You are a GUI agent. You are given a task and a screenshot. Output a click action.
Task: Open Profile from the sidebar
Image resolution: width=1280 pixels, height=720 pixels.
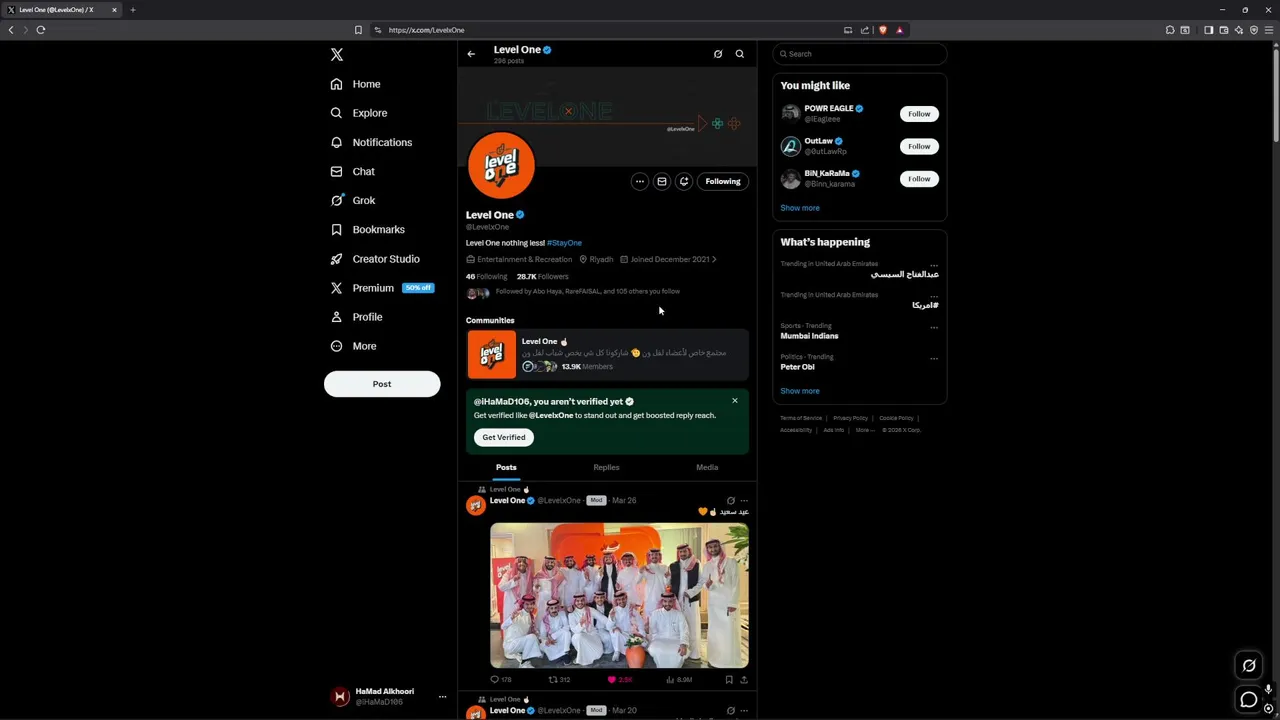click(357, 317)
